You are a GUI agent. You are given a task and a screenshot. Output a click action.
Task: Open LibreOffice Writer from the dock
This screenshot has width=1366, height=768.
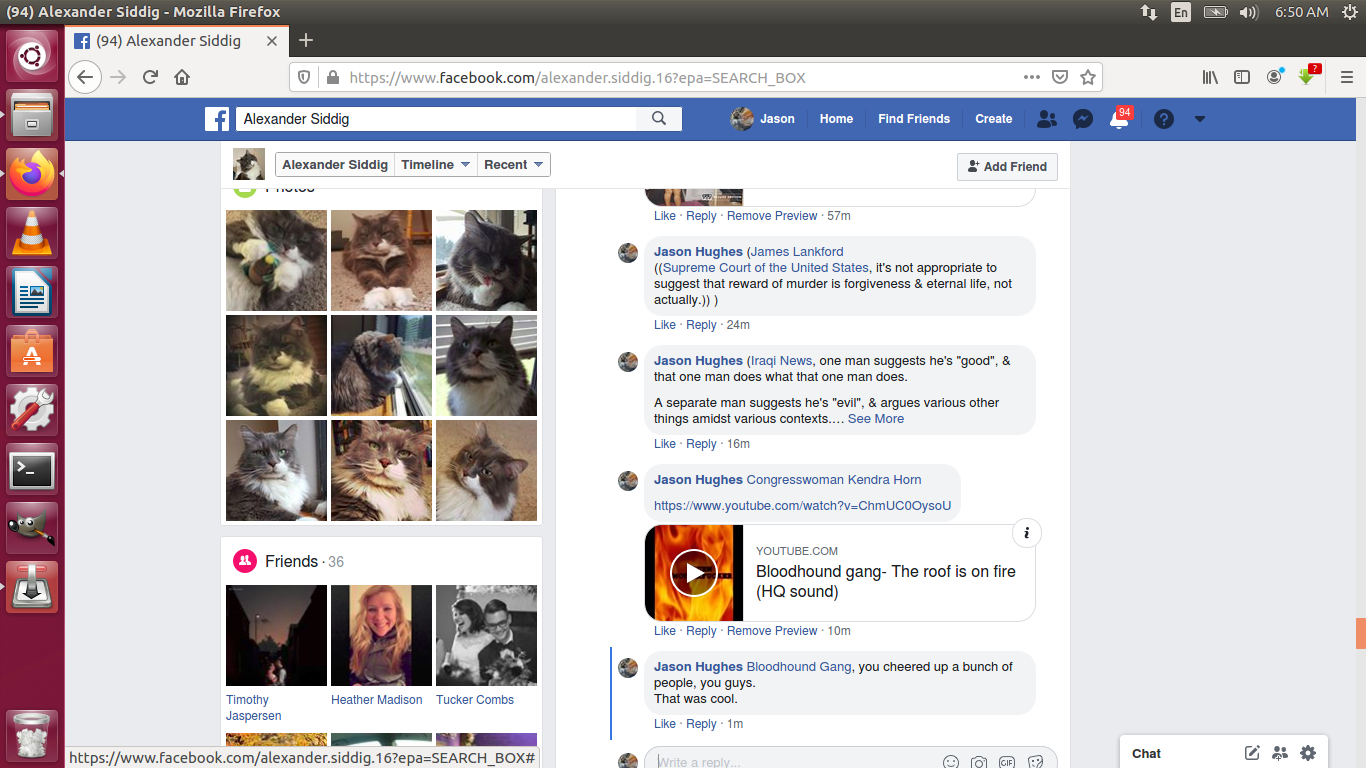[34, 293]
